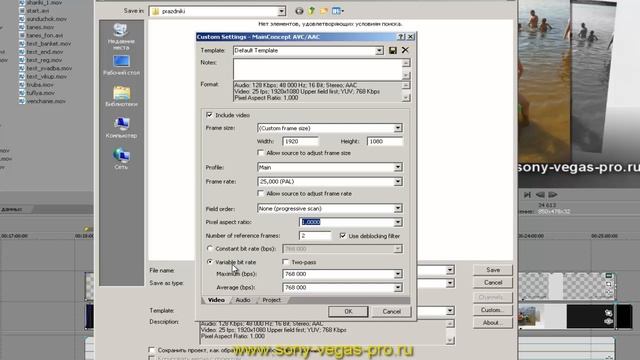Click Cancel in the Custom Settings dialog

391,311
